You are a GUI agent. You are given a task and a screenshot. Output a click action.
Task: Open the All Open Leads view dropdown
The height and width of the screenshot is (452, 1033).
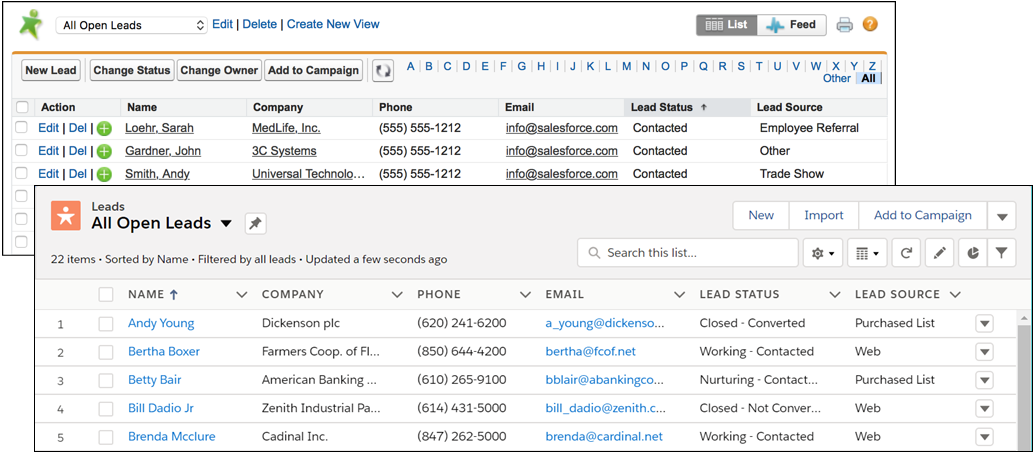click(x=226, y=224)
